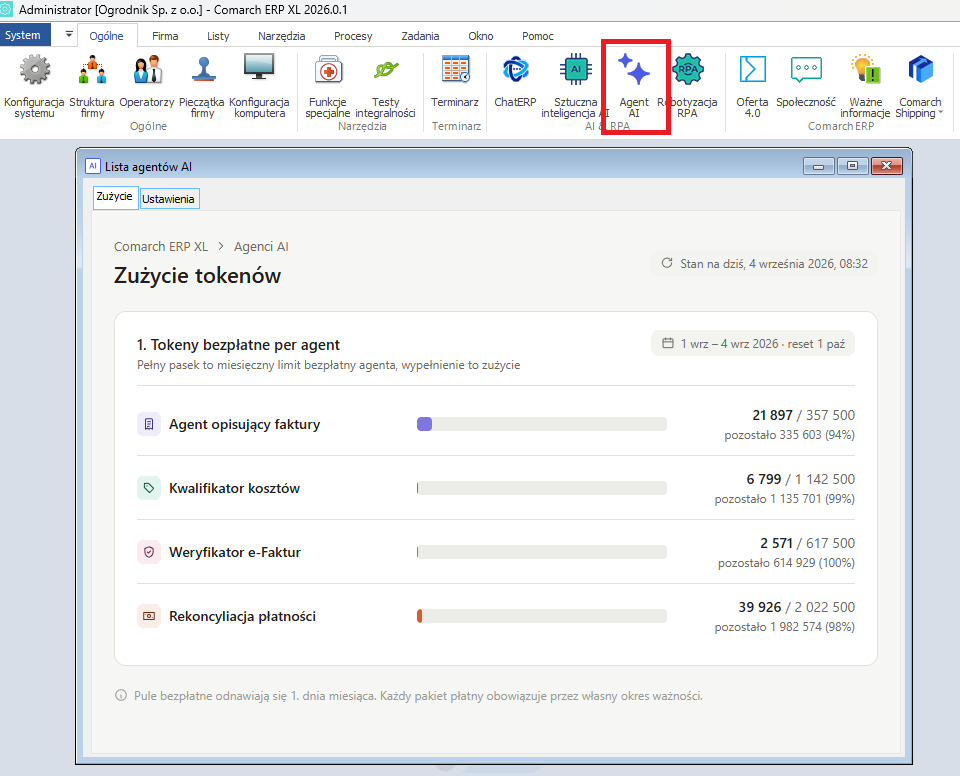Image resolution: width=960 pixels, height=776 pixels.
Task: Click Comarch ERP XL app icon in title bar
Action: (x=6, y=9)
